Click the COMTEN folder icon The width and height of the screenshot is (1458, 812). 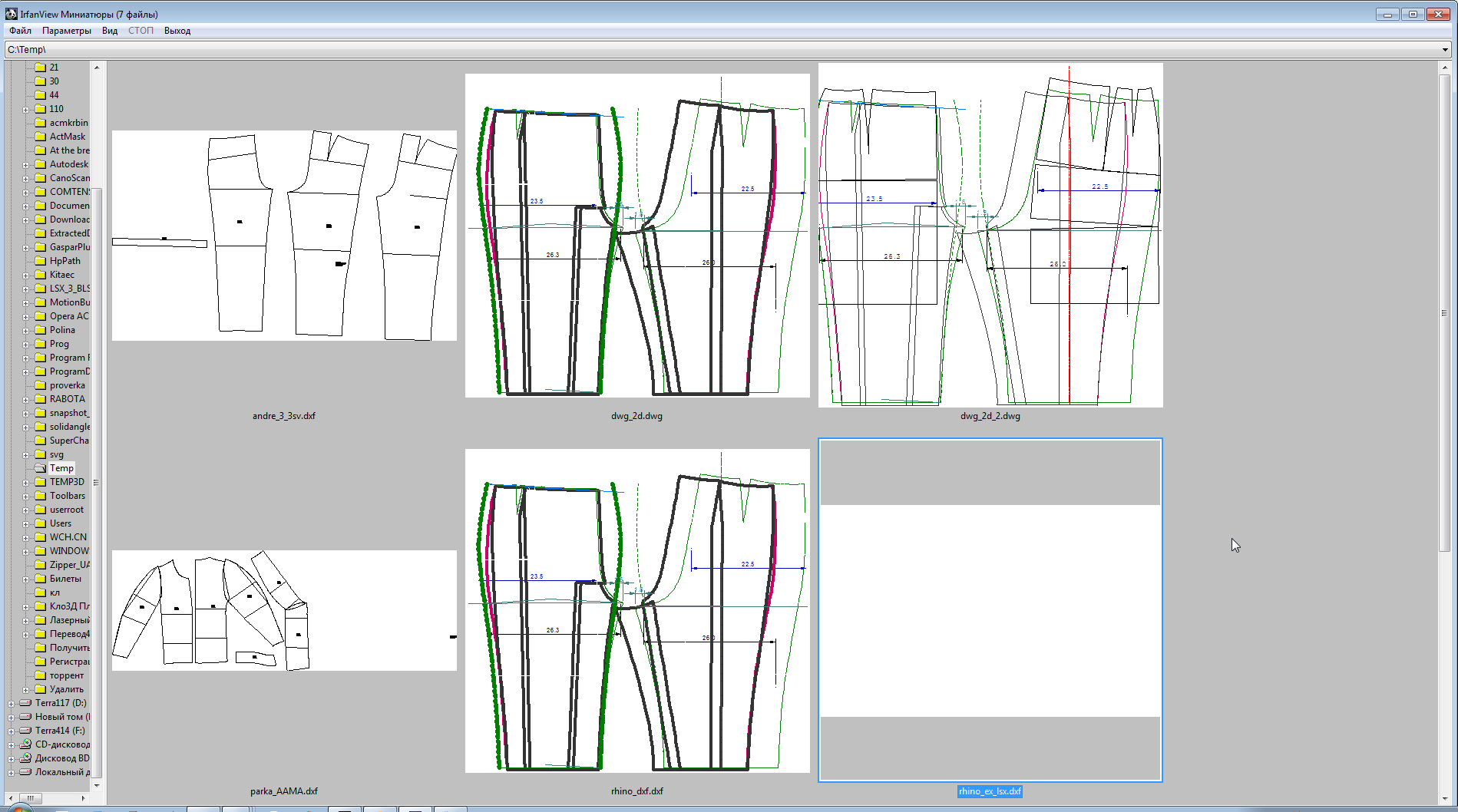(40, 192)
